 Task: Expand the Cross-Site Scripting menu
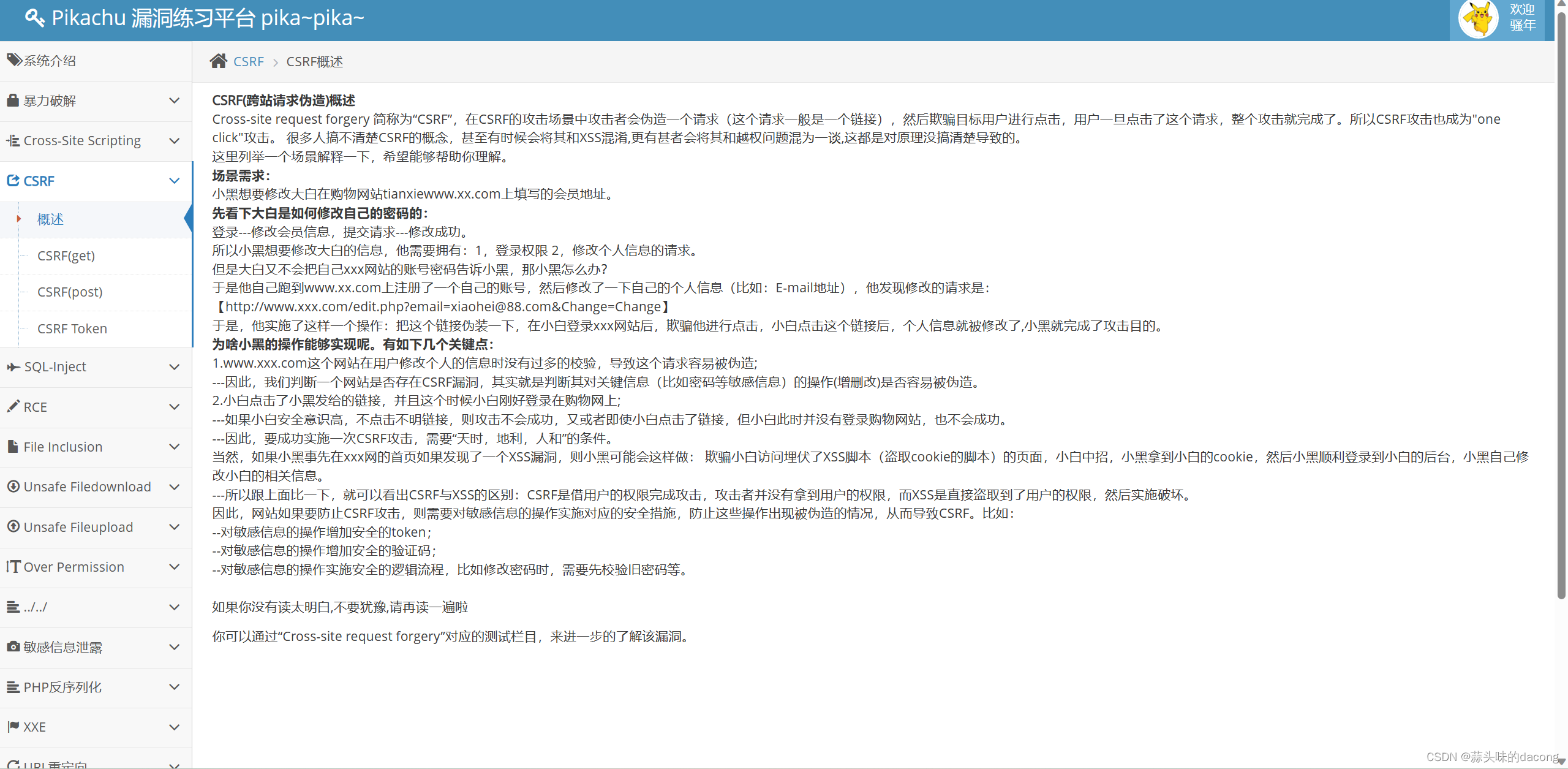pyautogui.click(x=175, y=140)
